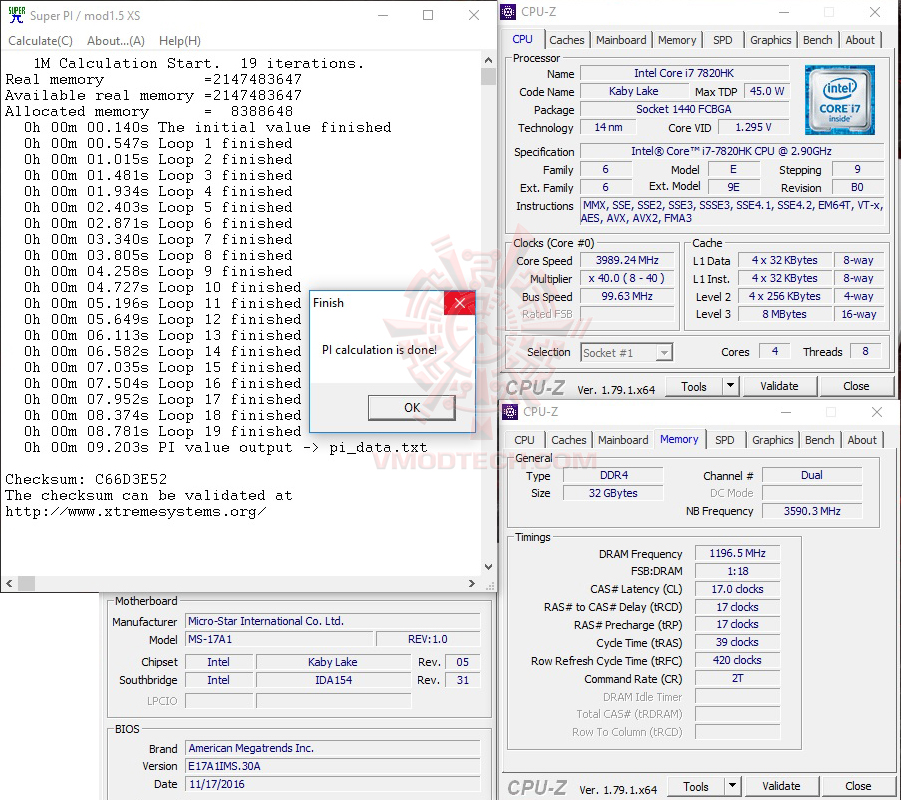The height and width of the screenshot is (800, 901).
Task: Switch to Caches tab in top CPU-Z window
Action: click(567, 40)
